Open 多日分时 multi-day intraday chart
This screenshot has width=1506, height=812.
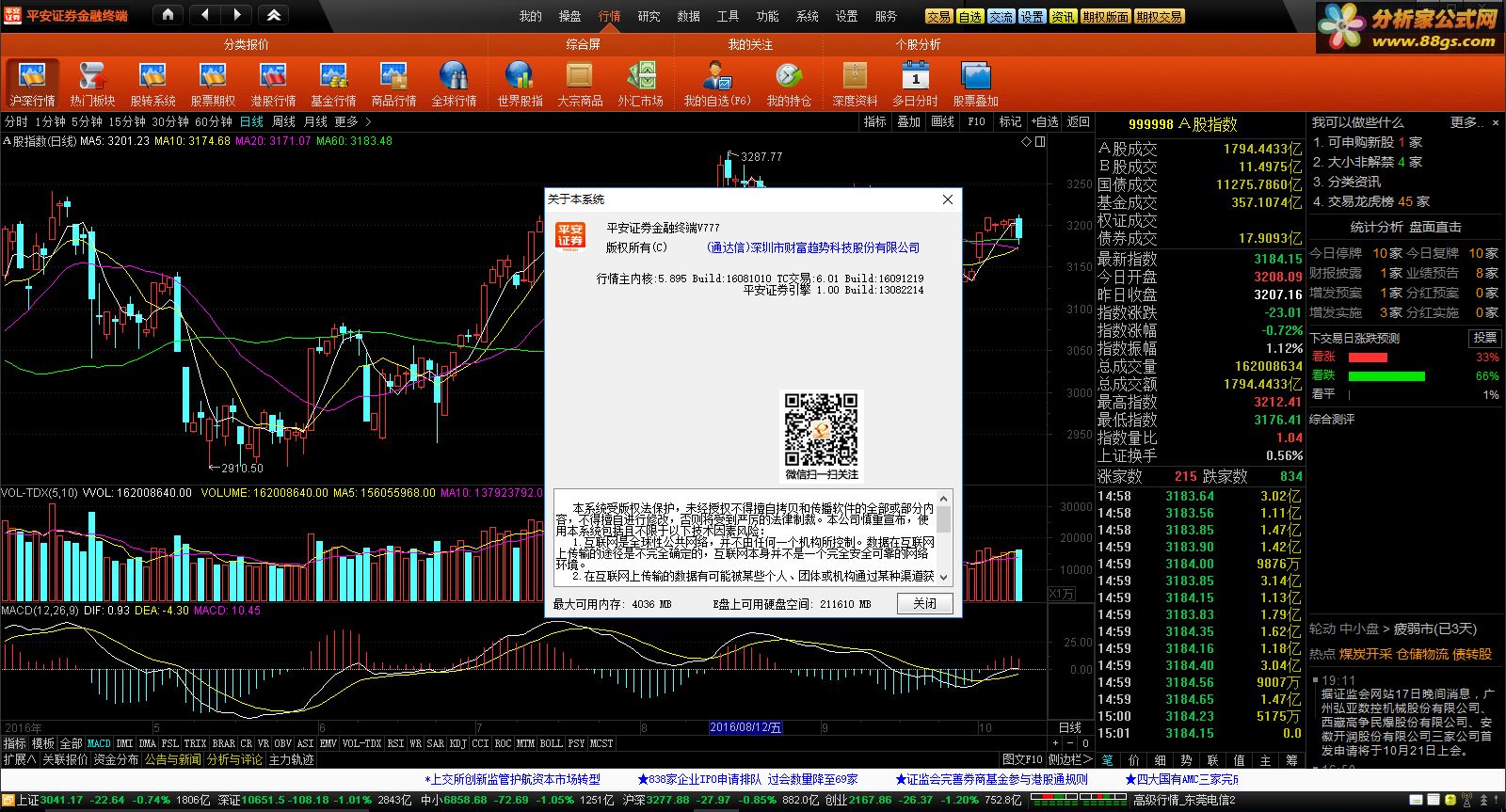(x=915, y=84)
